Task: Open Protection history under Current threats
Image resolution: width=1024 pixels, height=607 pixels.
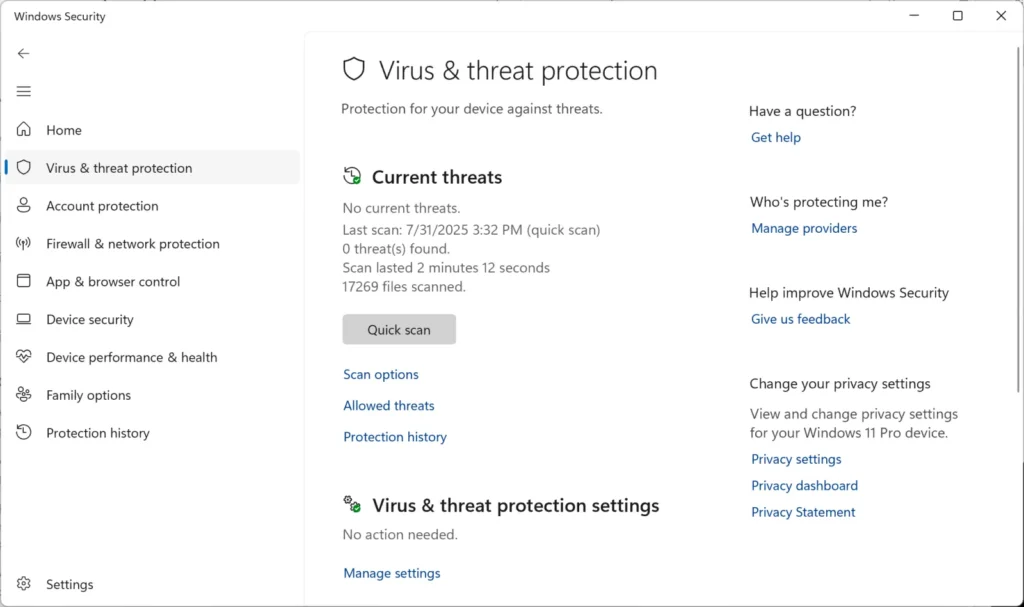Action: click(395, 437)
